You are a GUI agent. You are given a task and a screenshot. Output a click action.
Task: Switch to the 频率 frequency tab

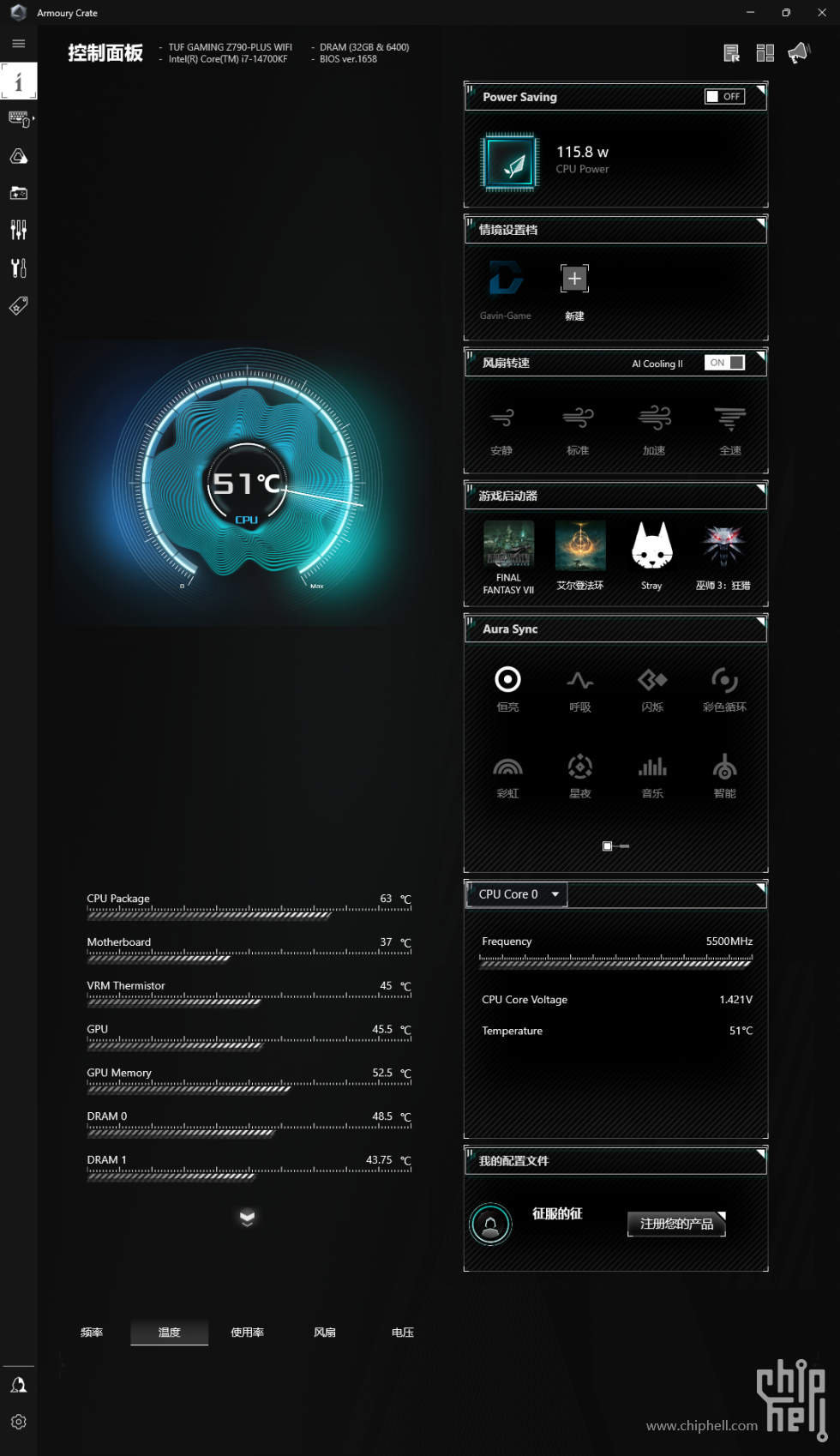click(92, 1333)
